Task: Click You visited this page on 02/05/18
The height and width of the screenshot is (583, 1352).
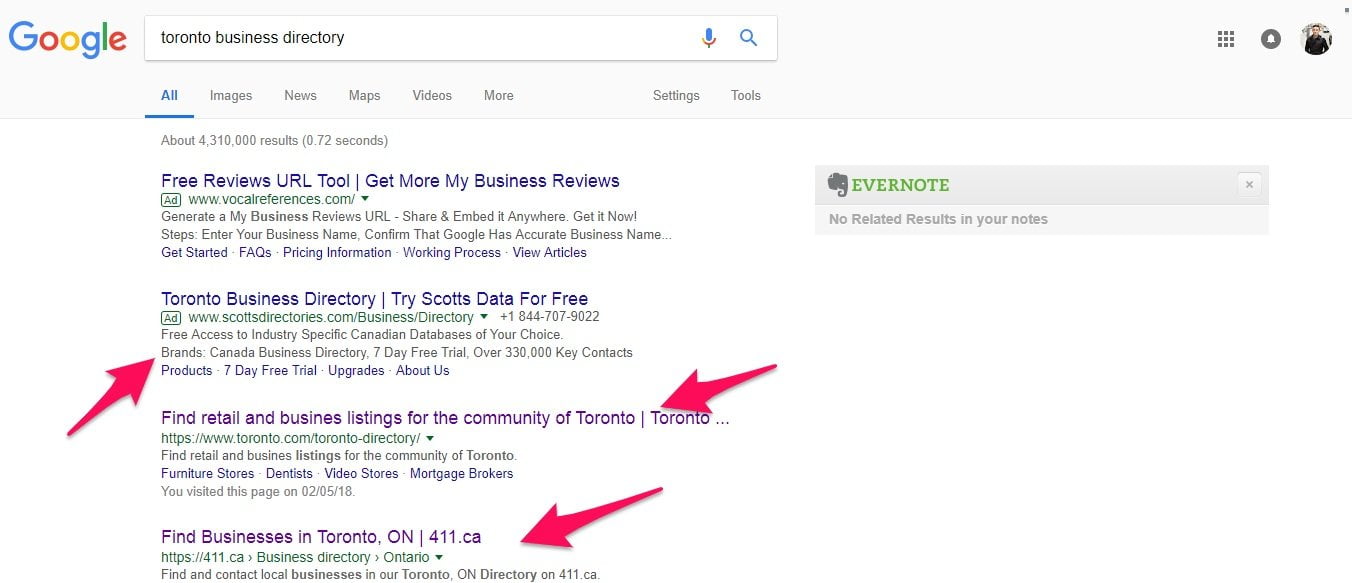Action: (x=258, y=492)
